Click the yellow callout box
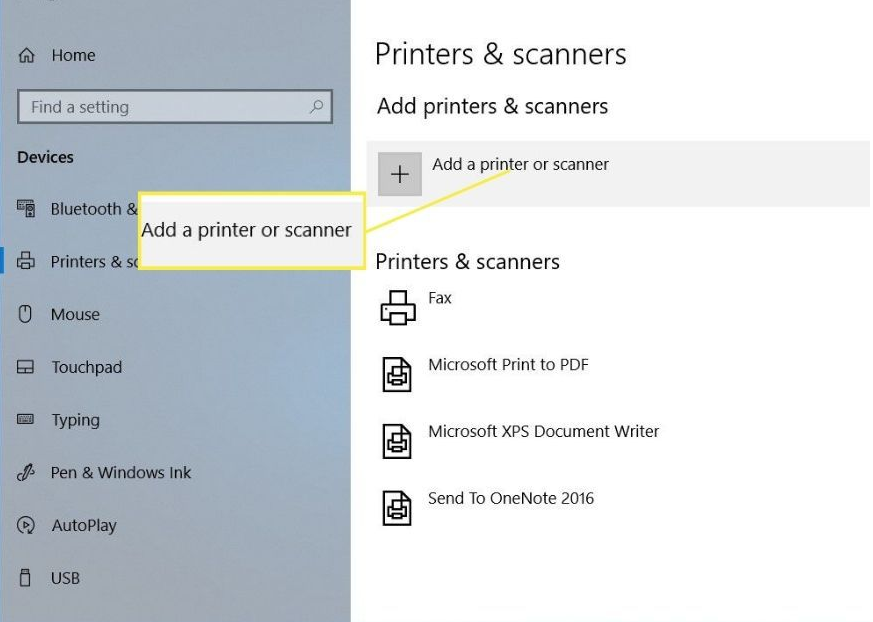This screenshot has width=873, height=622. click(x=250, y=231)
